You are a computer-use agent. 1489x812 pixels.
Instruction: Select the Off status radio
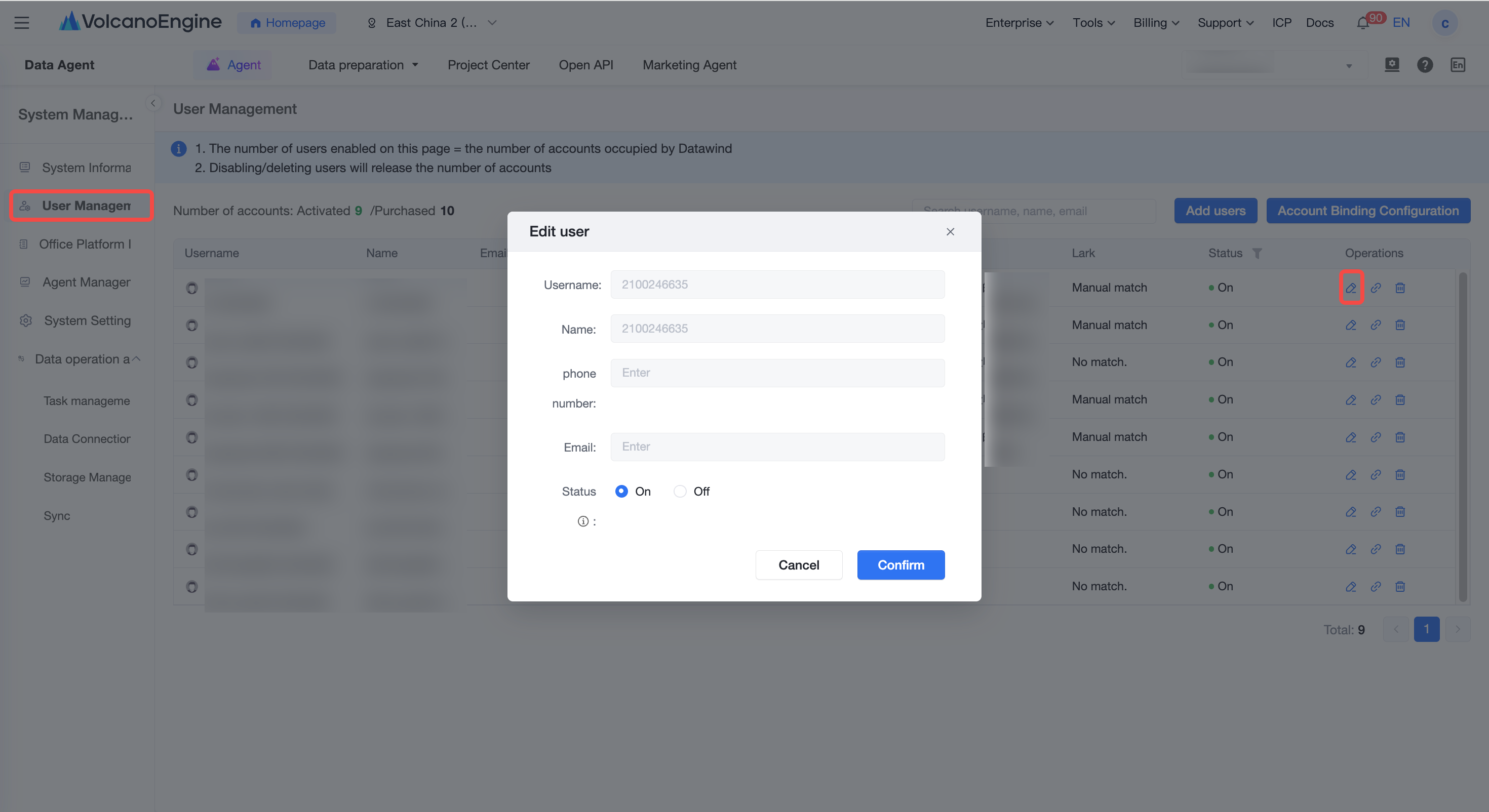680,491
